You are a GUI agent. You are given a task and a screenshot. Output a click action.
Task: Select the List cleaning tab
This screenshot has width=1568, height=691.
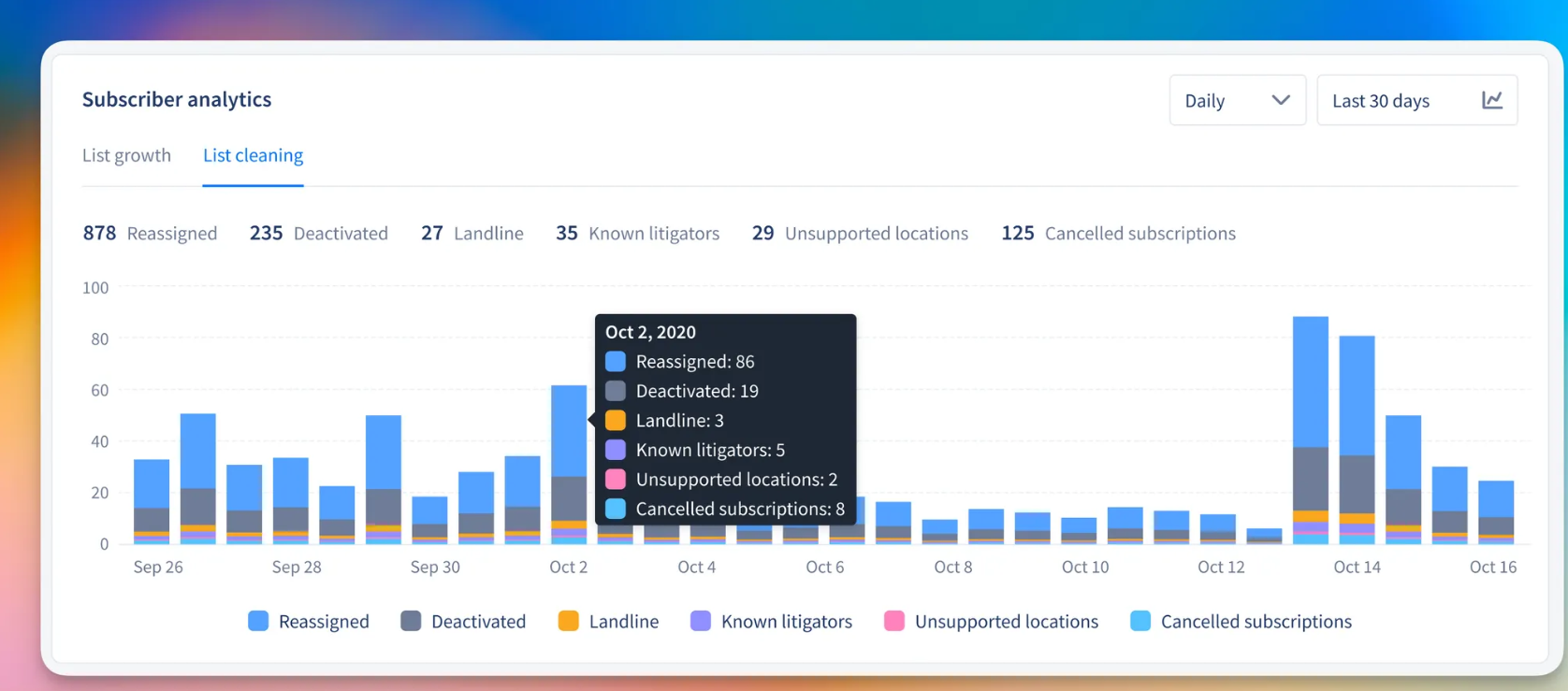pos(253,155)
